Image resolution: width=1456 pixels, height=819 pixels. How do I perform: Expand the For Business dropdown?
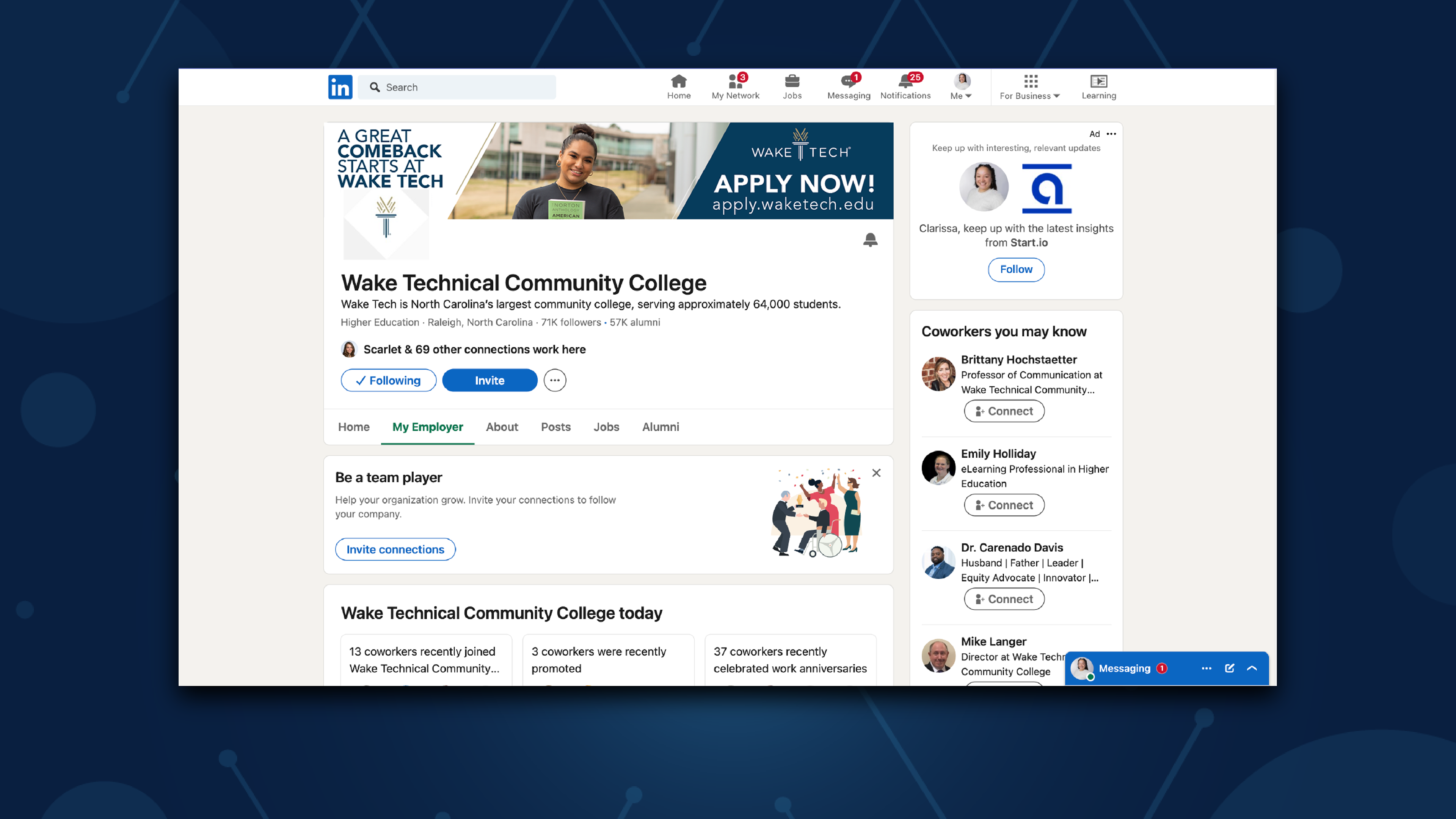[1030, 87]
